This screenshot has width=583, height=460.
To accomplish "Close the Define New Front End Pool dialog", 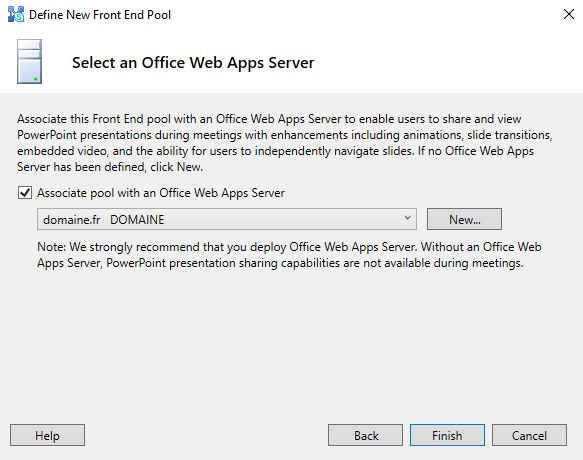I will coord(568,15).
